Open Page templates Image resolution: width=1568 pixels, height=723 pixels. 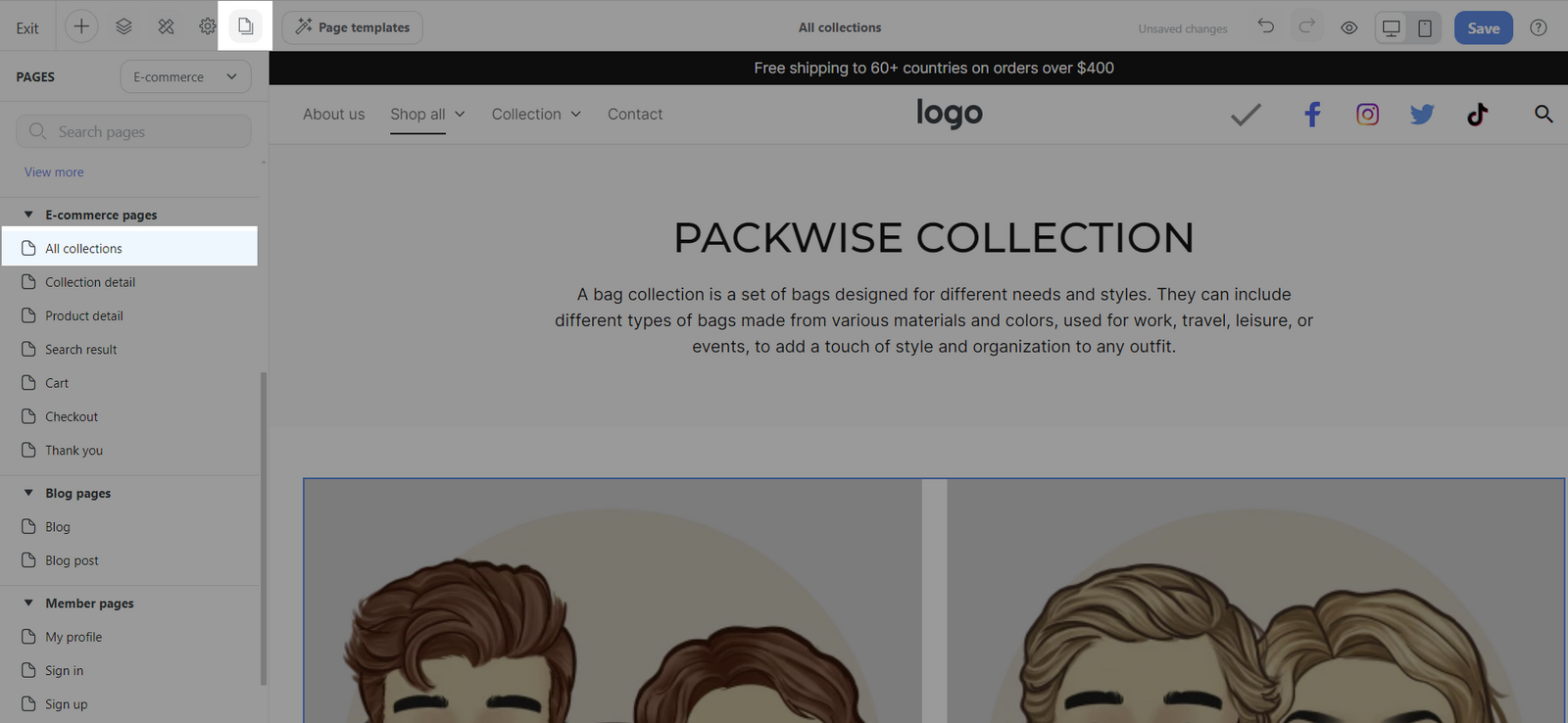pos(352,27)
